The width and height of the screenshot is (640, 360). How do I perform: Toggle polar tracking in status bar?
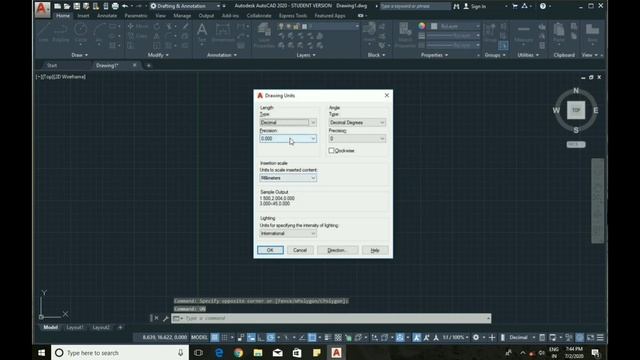coord(271,338)
